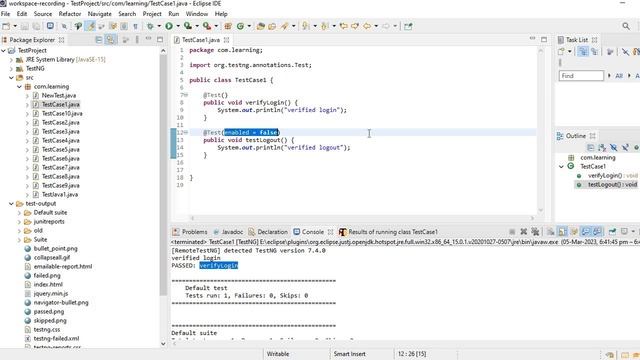Click Pin Console icon

pyautogui.click(x=612, y=231)
